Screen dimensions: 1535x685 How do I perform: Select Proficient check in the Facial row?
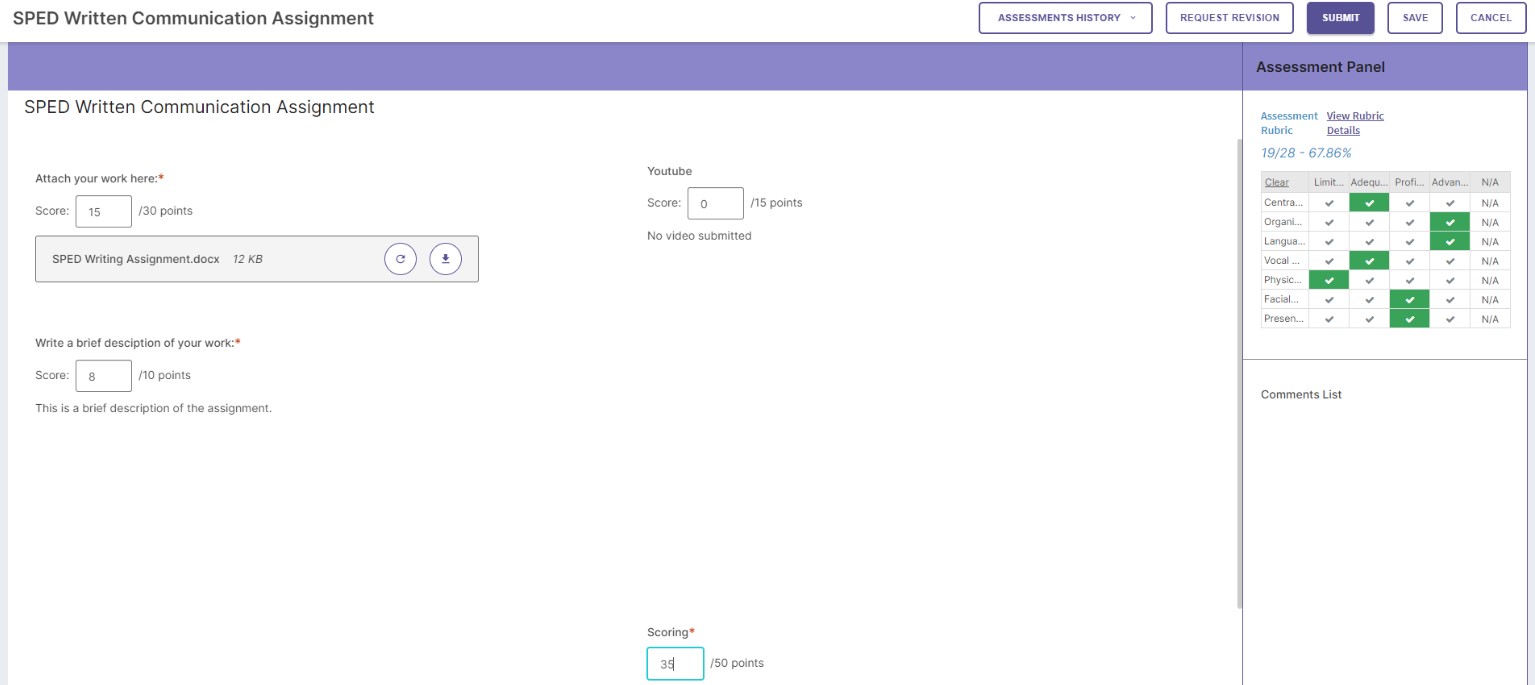1410,299
